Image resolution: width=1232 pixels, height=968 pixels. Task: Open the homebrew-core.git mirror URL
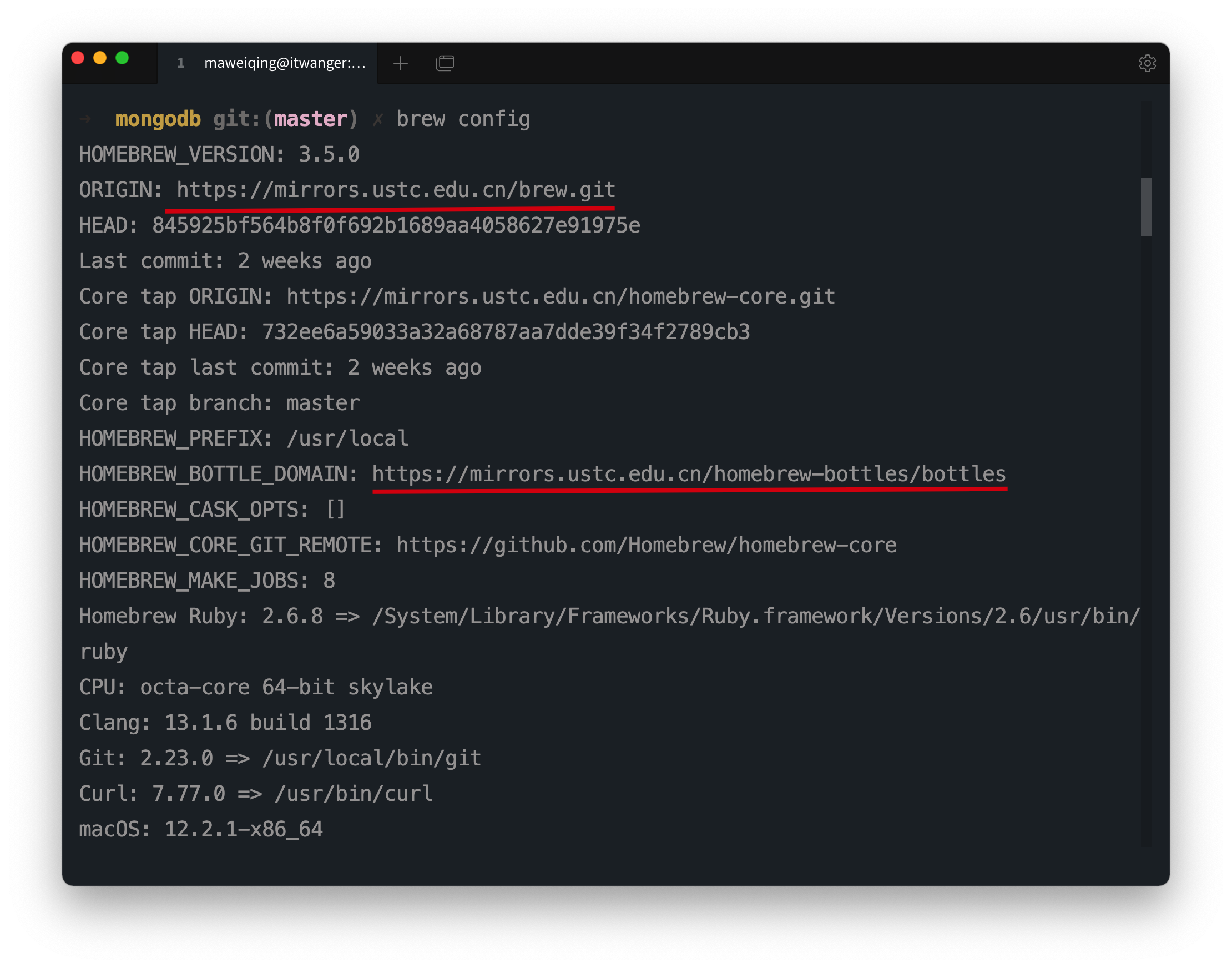pos(561,296)
